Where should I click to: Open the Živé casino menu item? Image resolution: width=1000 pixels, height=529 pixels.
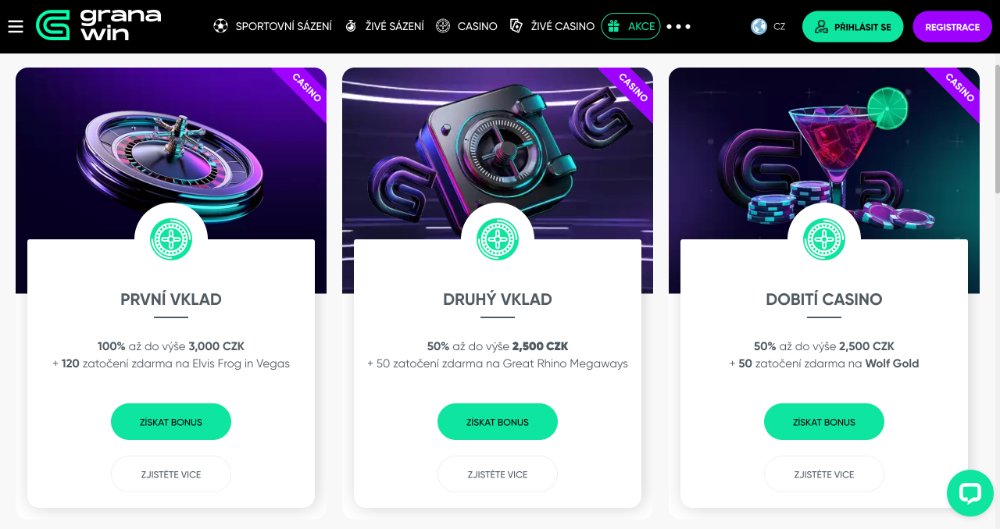coord(562,26)
